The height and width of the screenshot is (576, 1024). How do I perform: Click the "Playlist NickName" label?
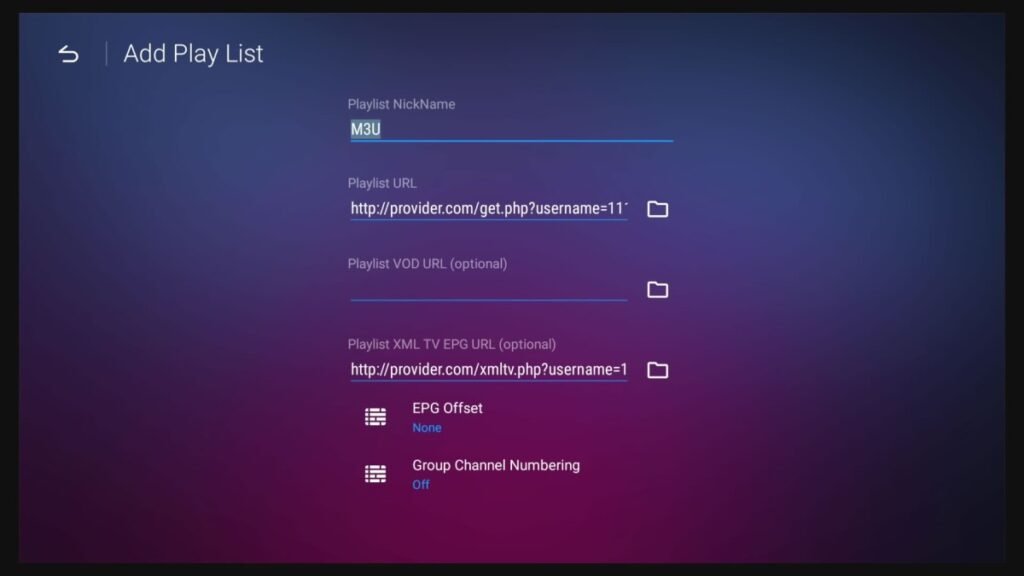pyautogui.click(x=401, y=104)
